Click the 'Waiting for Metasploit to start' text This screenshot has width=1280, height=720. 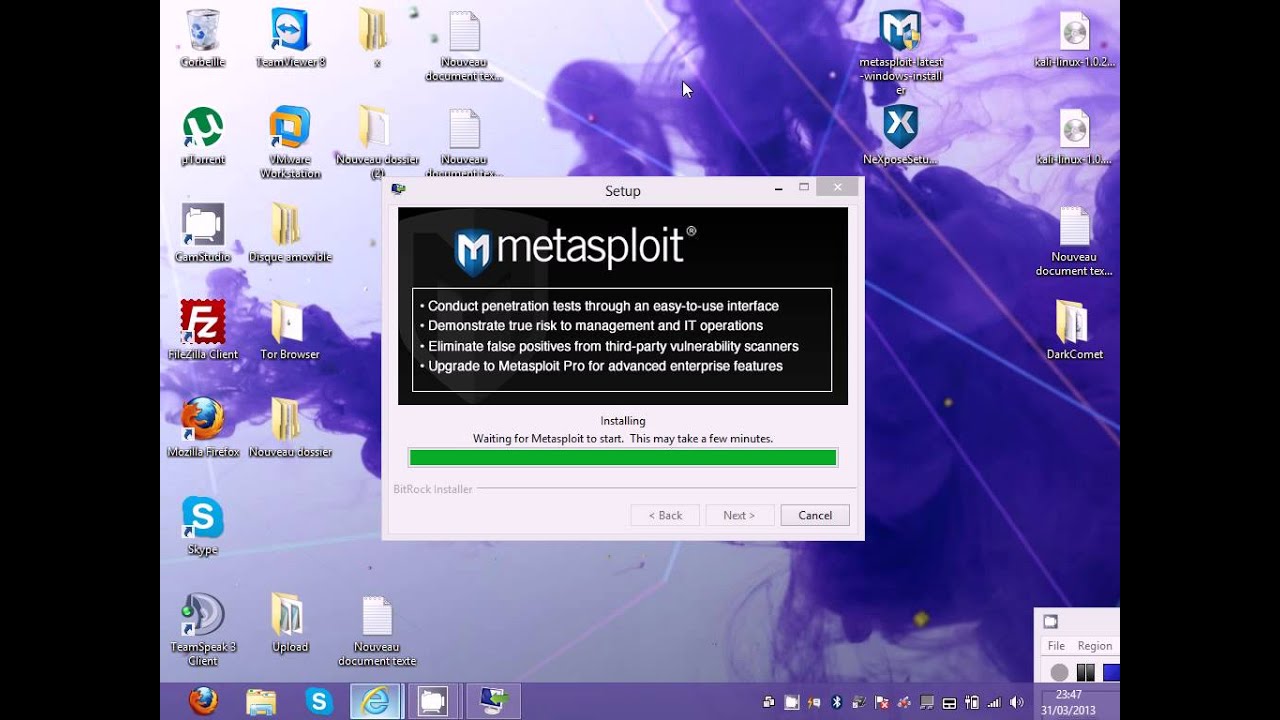click(623, 438)
